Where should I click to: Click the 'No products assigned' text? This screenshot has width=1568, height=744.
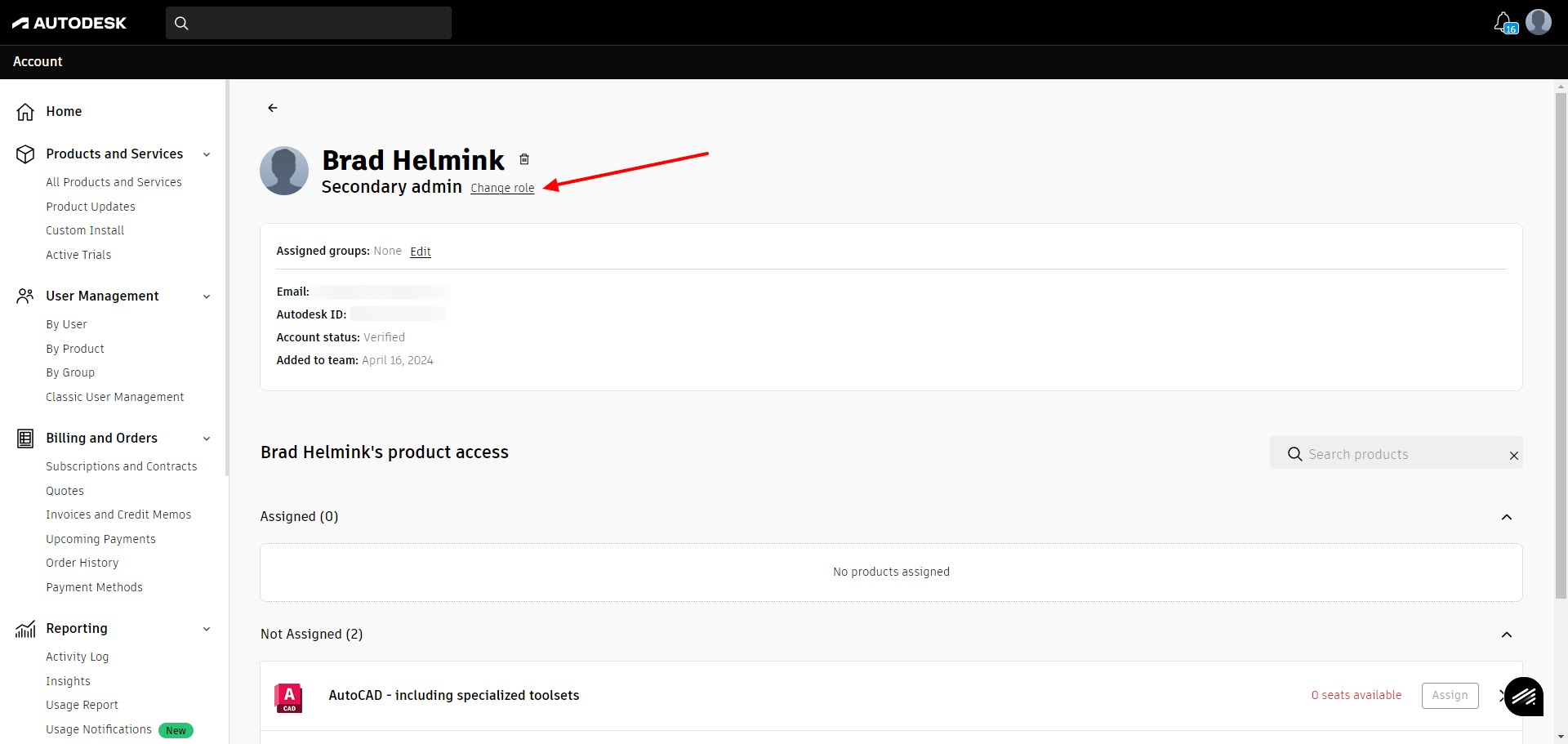(891, 572)
